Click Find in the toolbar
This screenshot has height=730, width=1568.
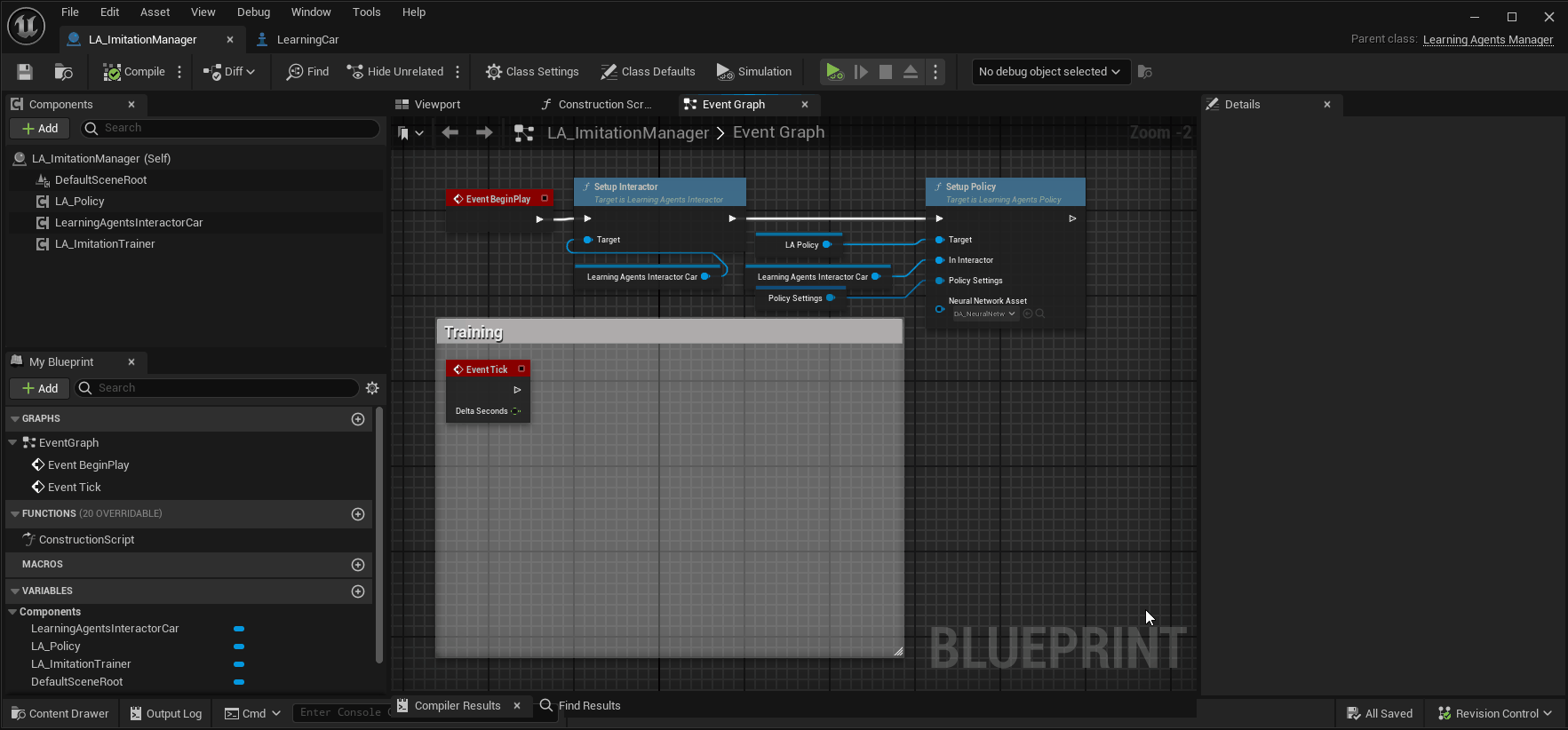(x=307, y=72)
